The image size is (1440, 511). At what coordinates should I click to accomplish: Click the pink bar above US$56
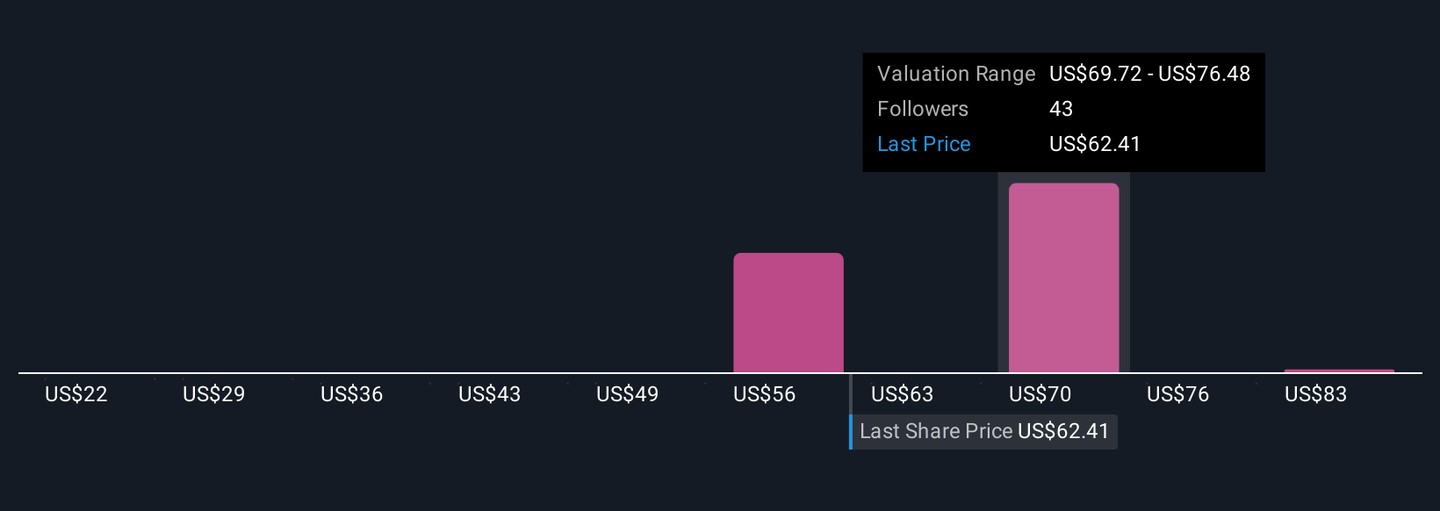point(788,313)
